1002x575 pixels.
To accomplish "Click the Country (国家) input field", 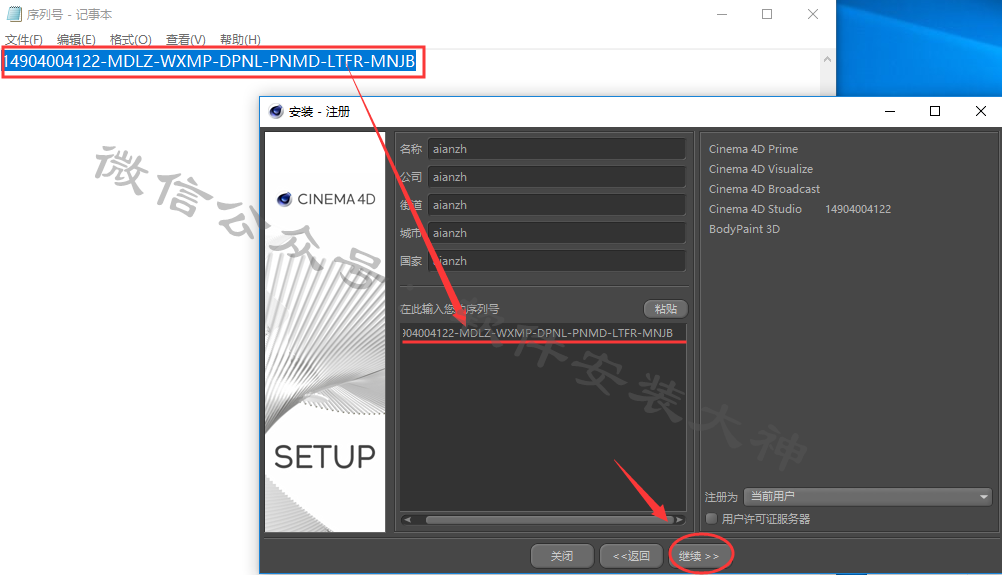I will click(x=557, y=261).
